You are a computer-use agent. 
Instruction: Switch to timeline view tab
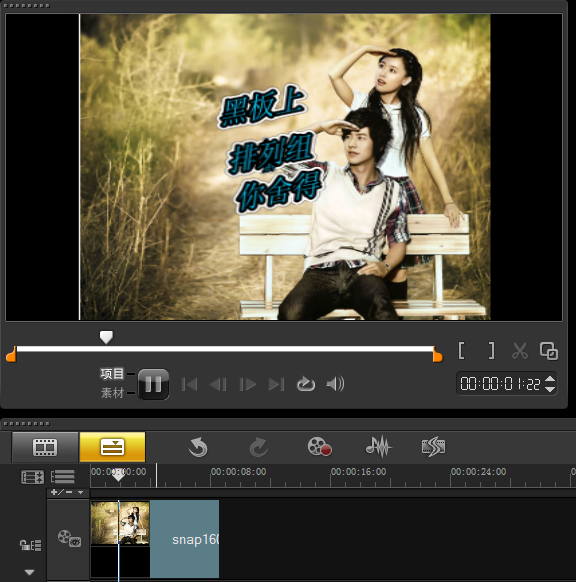click(x=112, y=447)
